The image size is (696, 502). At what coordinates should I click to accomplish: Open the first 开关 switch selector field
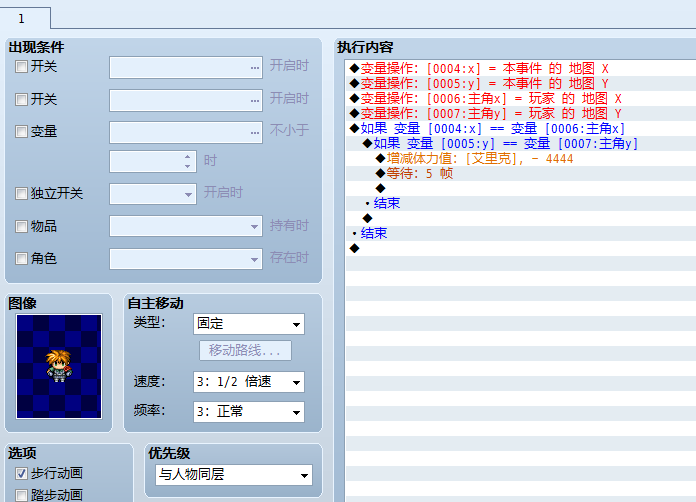[186, 67]
